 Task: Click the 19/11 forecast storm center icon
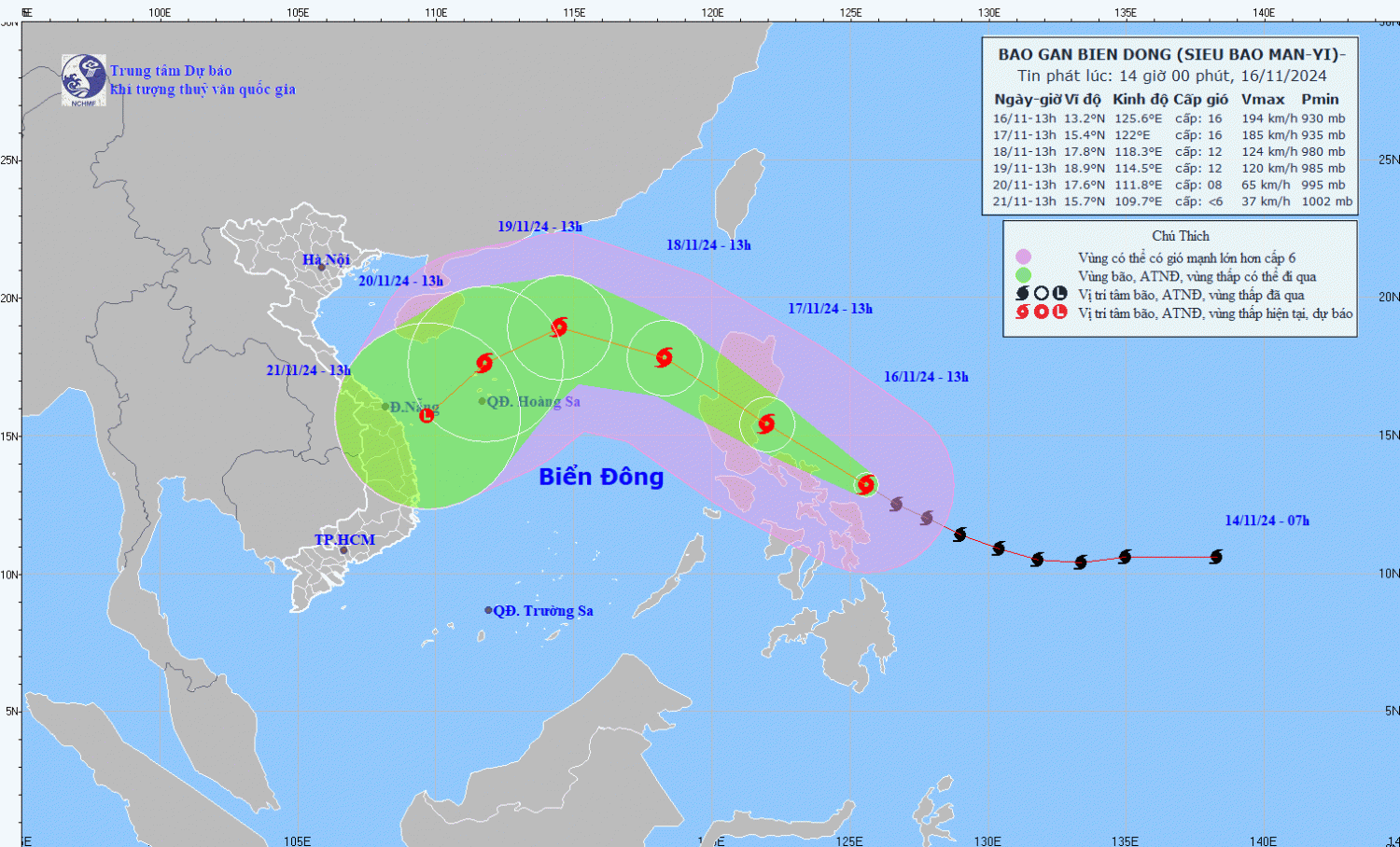(x=559, y=326)
